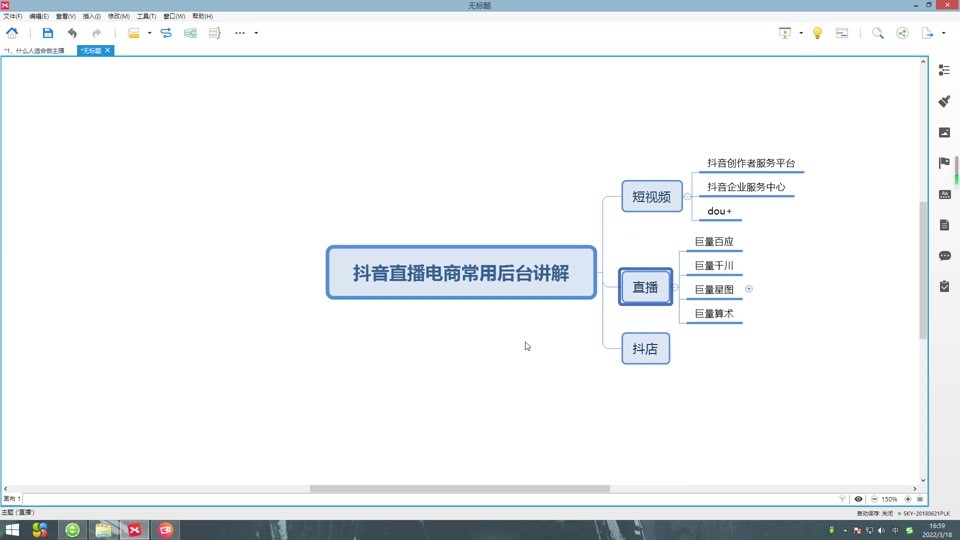The width and height of the screenshot is (960, 540).
Task: Select the 短视频 topic node
Action: [651, 197]
